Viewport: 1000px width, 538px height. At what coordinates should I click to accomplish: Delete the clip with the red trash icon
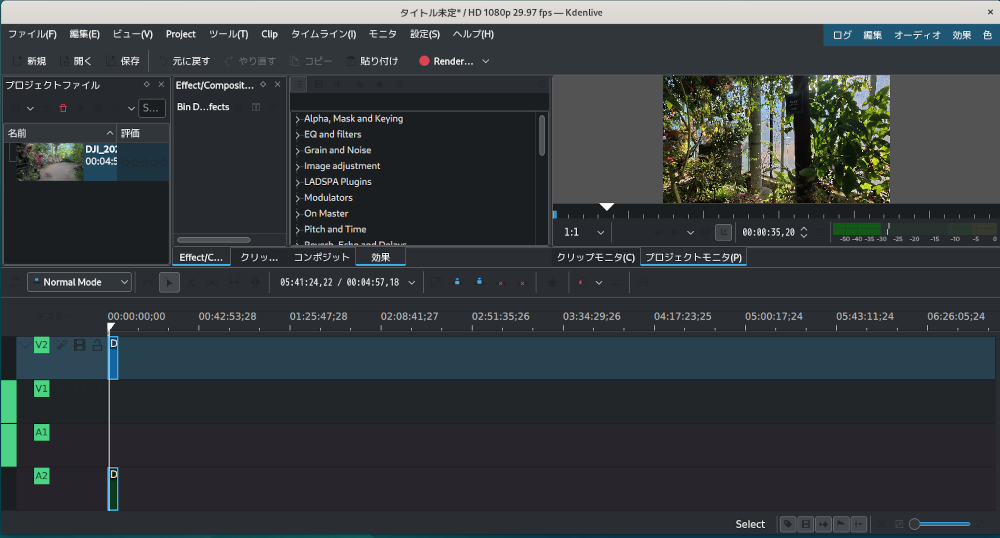[62, 108]
